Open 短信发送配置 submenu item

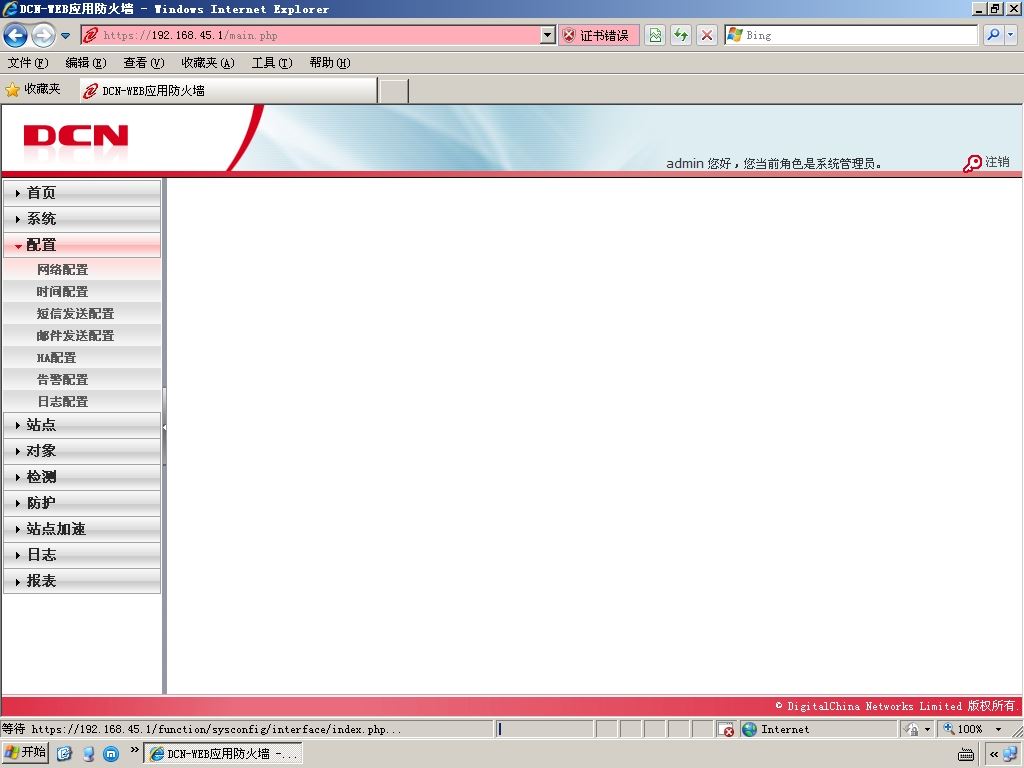[82, 313]
